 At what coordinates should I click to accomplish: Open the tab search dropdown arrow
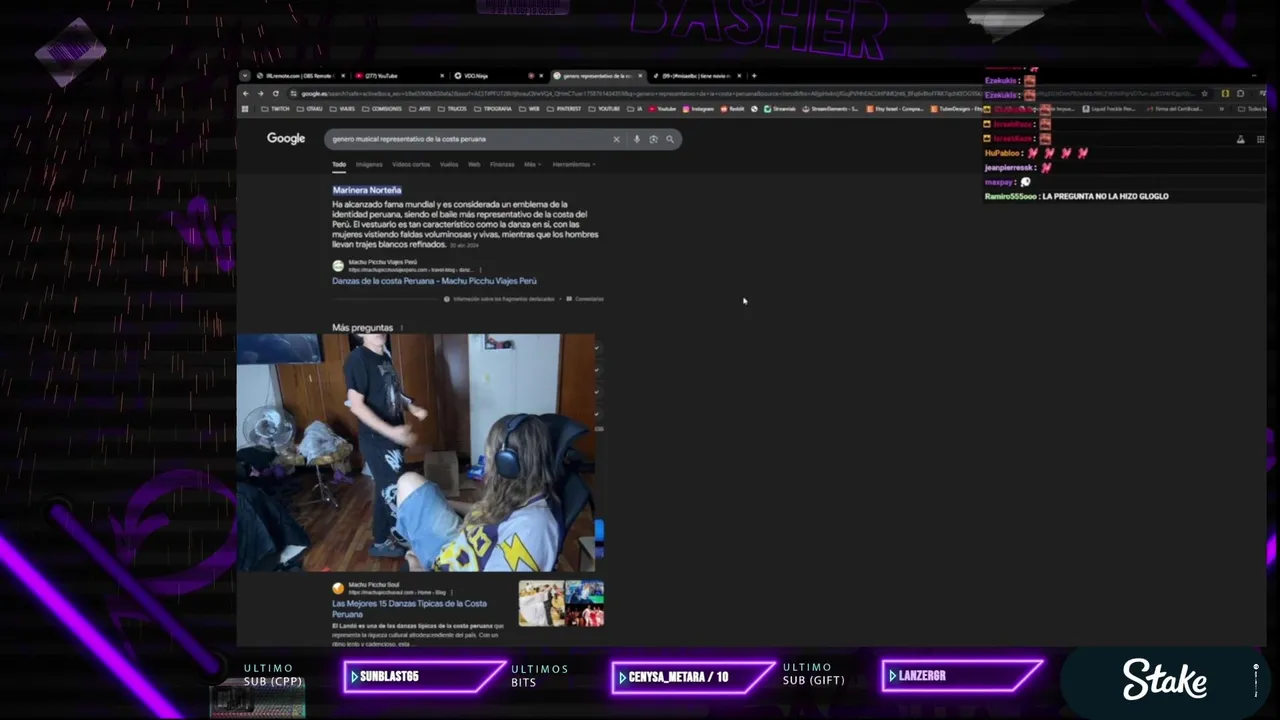point(245,75)
